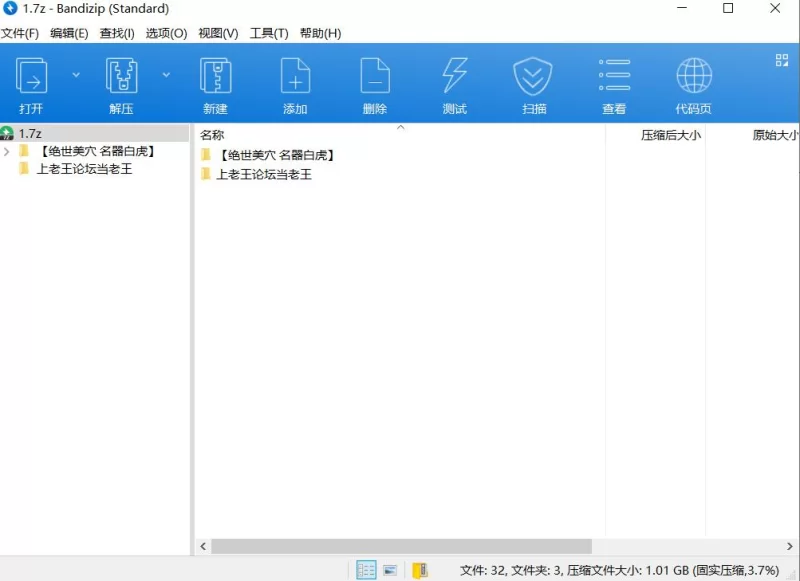Select 【绝世美穴 名器白虎】 in the left tree
The height and width of the screenshot is (581, 800).
click(x=97, y=151)
